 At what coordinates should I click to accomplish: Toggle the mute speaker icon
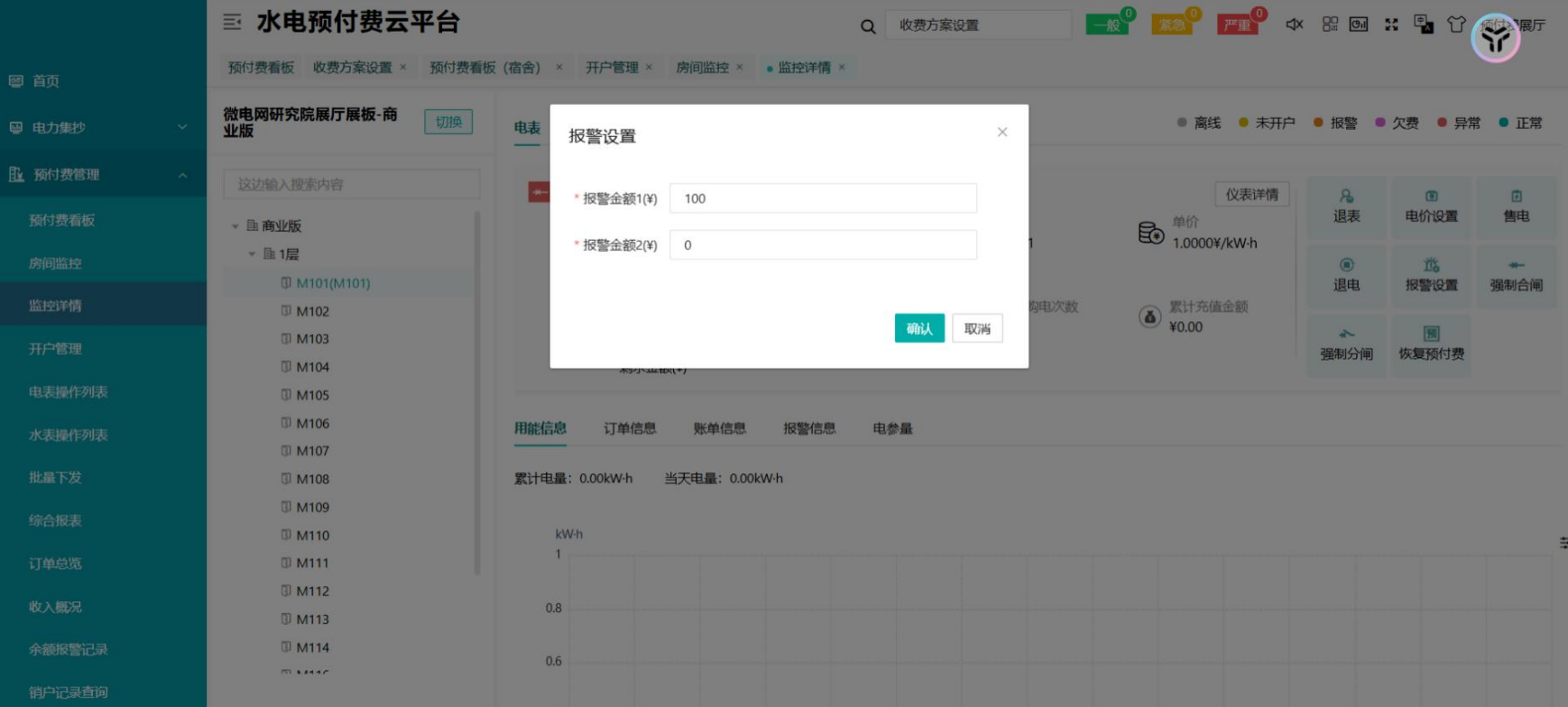tap(1294, 24)
